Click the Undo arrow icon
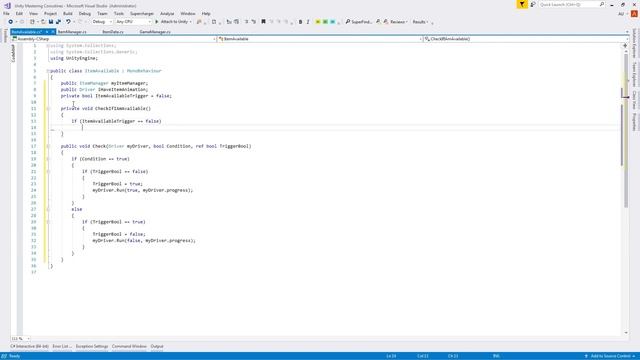 coord(68,22)
